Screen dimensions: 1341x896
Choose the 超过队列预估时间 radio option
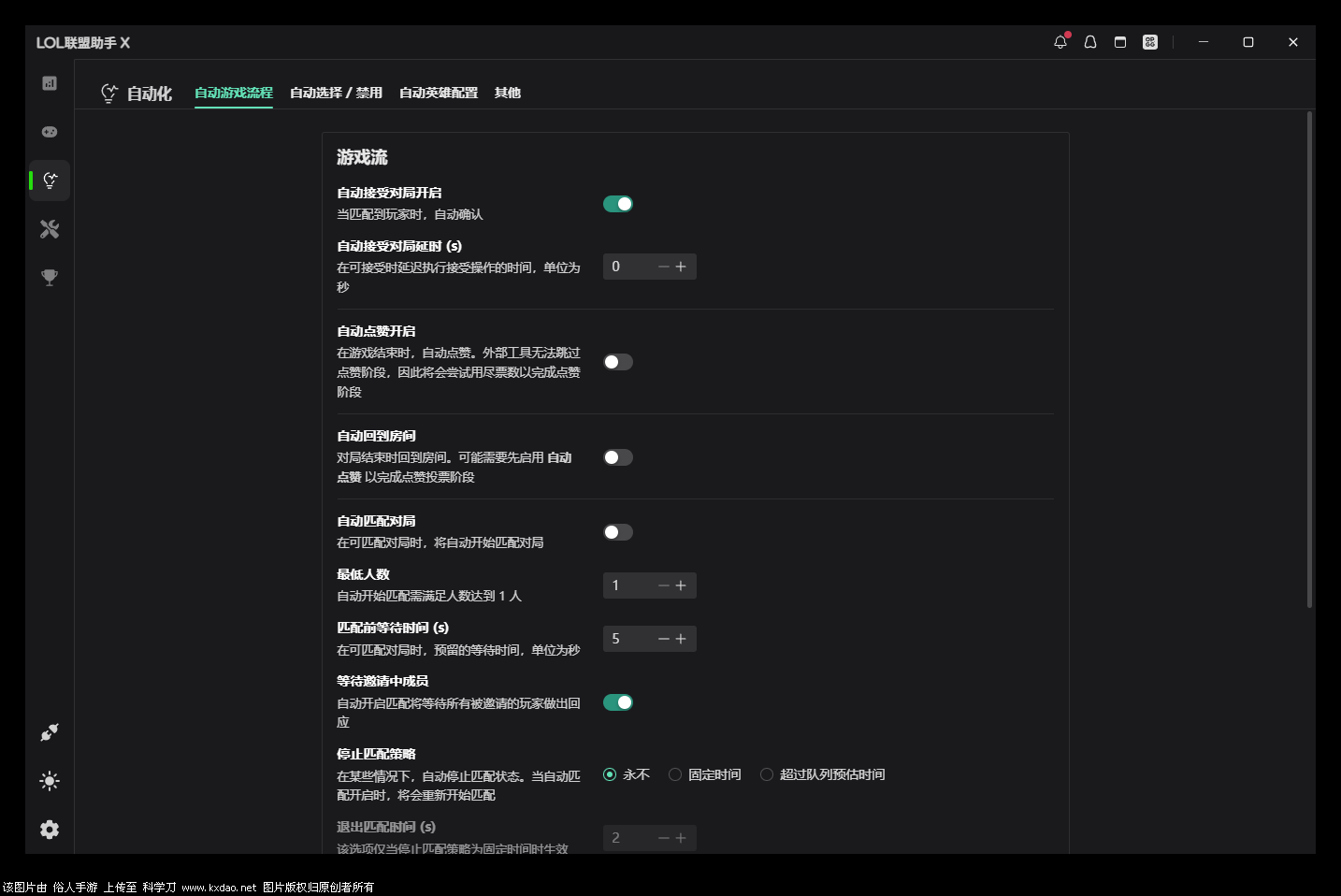[x=767, y=774]
